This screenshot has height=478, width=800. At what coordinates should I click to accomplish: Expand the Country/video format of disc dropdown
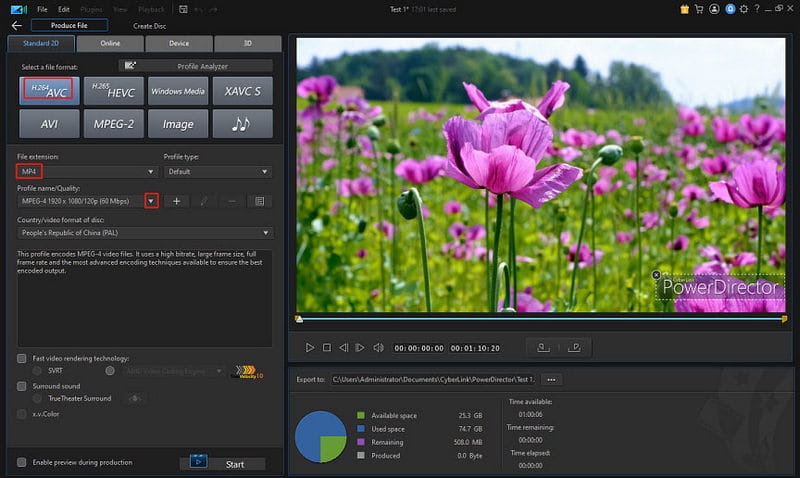pos(145,232)
